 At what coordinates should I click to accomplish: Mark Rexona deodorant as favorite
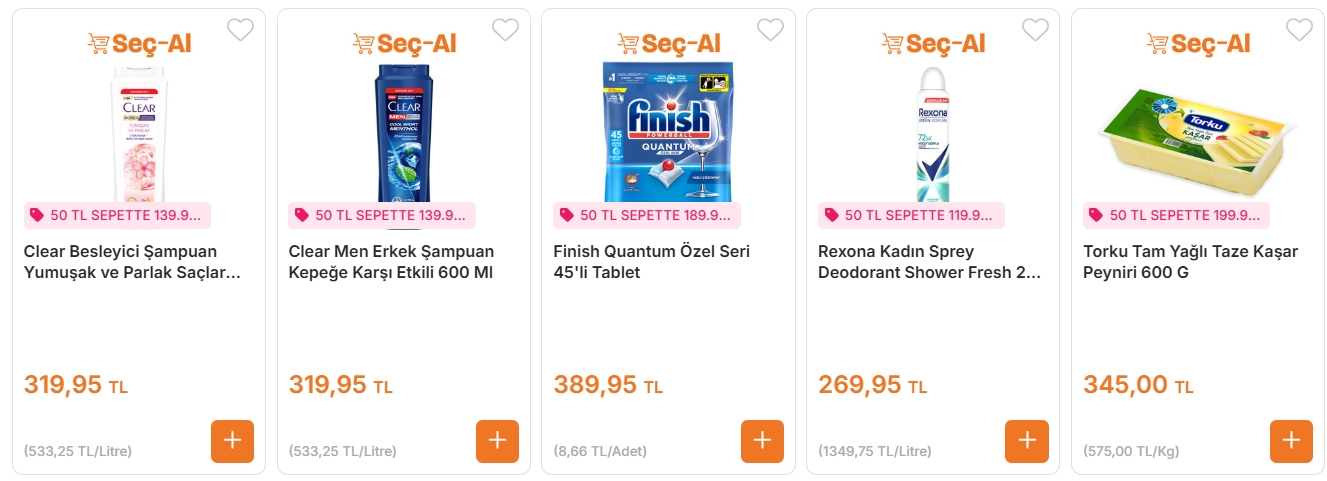click(x=1034, y=30)
